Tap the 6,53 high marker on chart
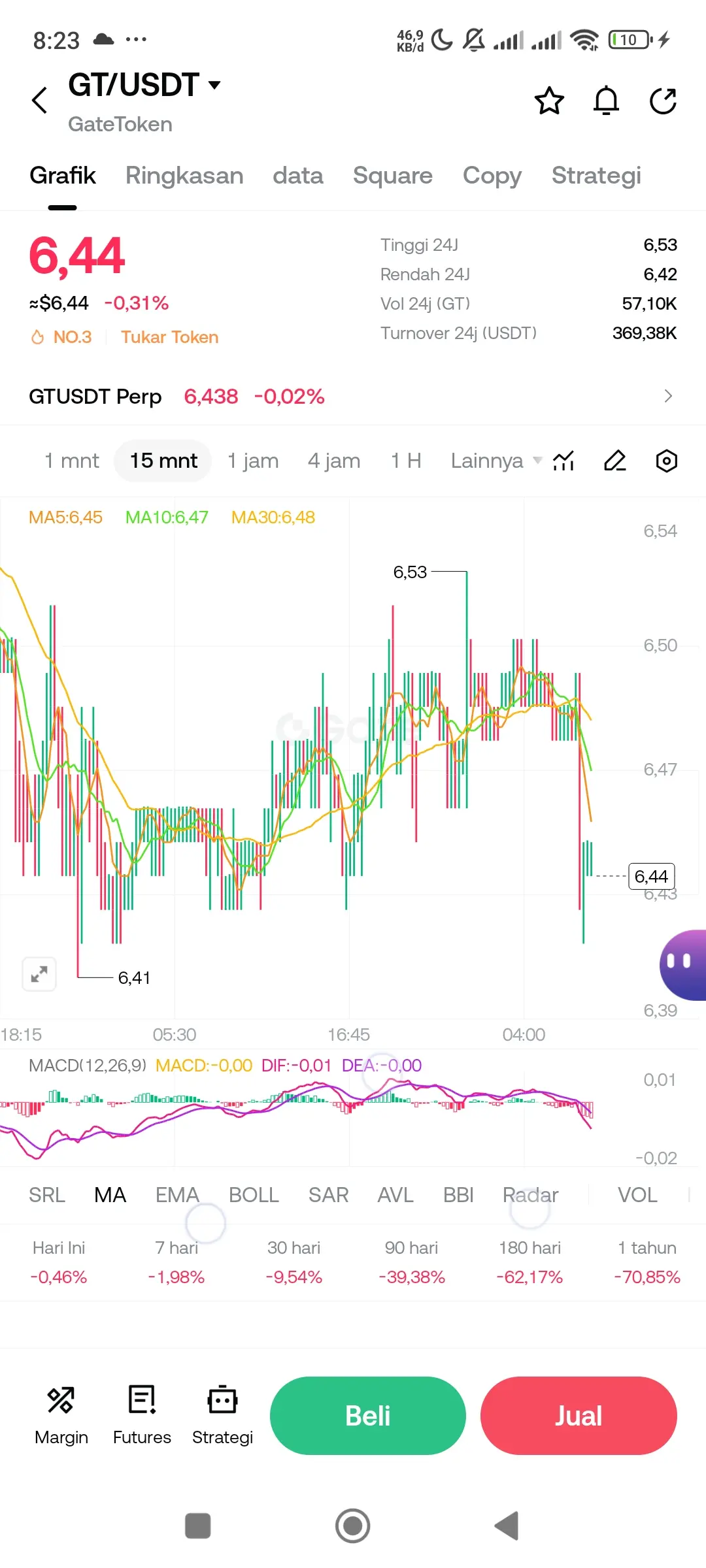 (x=410, y=572)
